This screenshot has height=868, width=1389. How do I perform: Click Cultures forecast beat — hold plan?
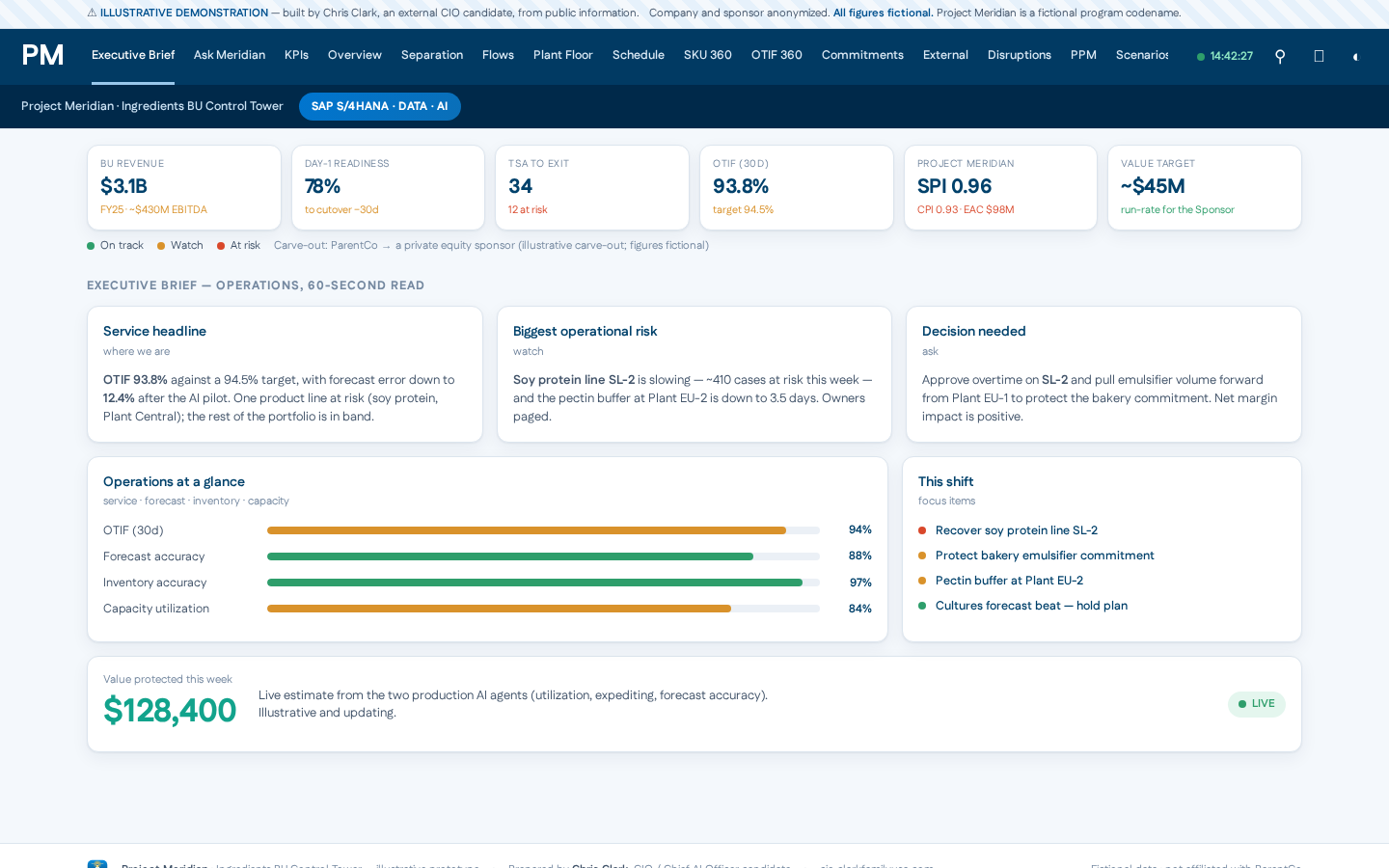click(x=1031, y=606)
